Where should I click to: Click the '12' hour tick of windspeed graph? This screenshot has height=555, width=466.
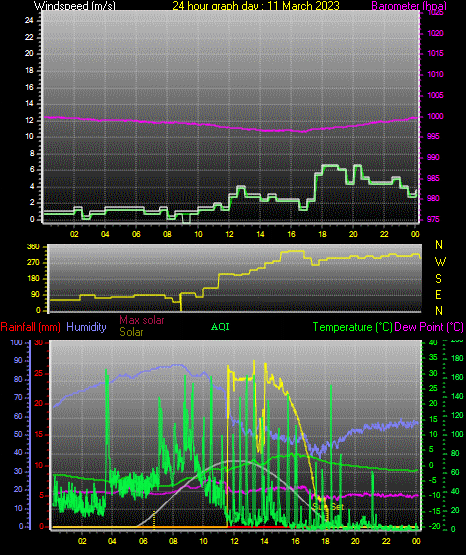pyautogui.click(x=229, y=234)
